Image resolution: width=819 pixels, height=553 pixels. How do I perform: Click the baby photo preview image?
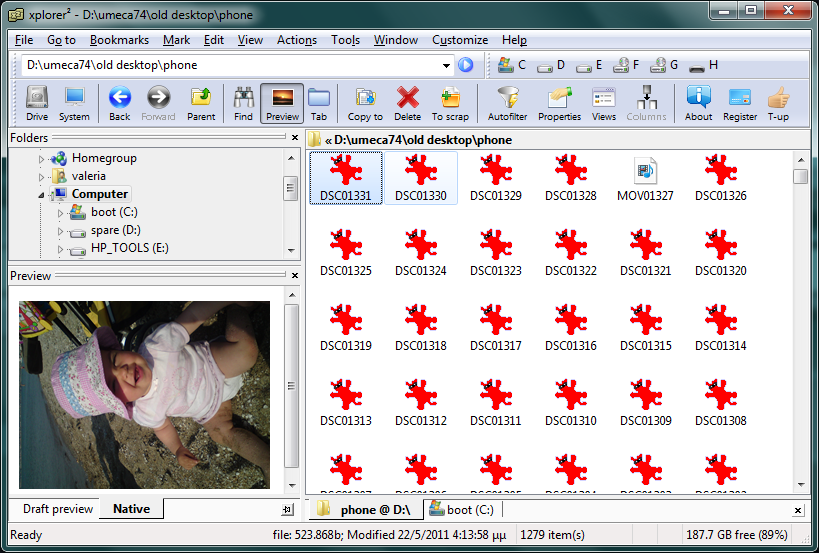(x=145, y=395)
